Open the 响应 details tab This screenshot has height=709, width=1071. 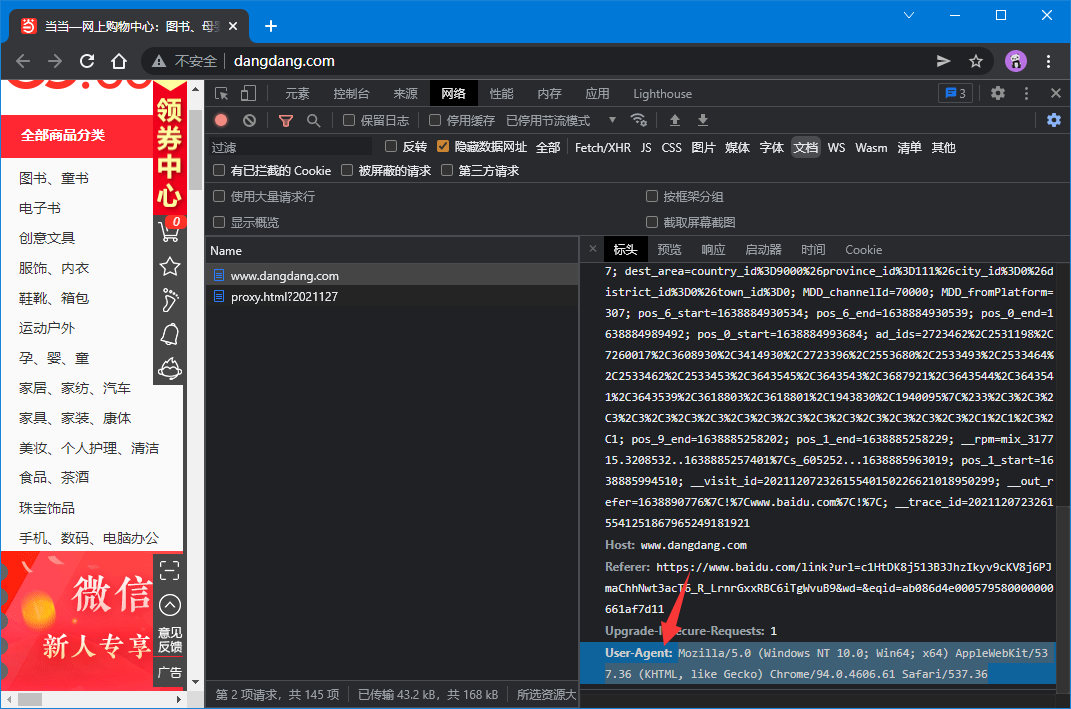coord(713,250)
